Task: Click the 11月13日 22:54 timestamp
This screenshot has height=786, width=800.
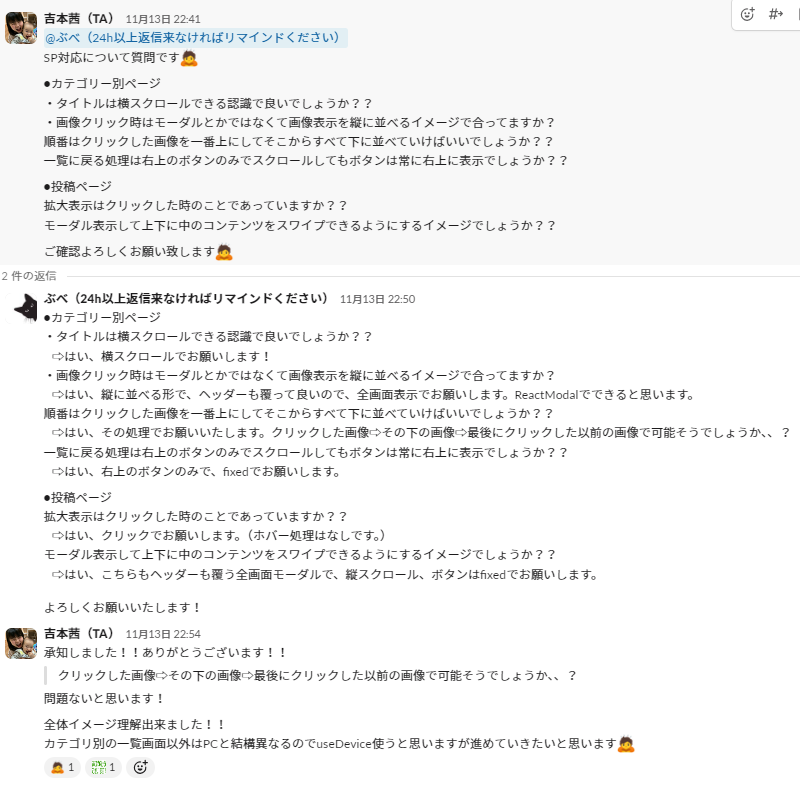Action: [163, 634]
